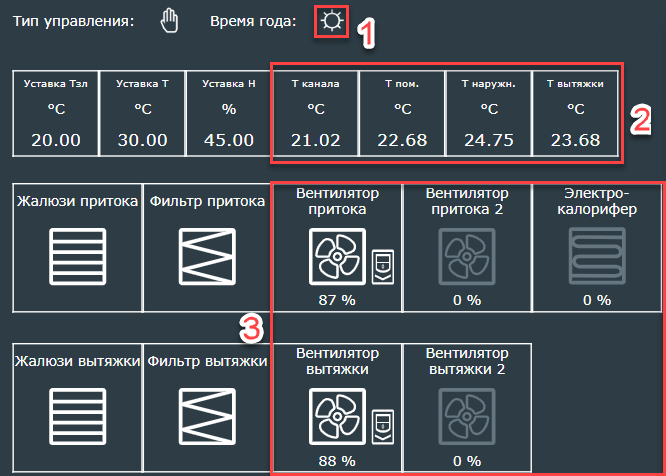Image resolution: width=666 pixels, height=476 pixels.
Task: Open the exhaust fan frequency drive icon
Action: 384,427
